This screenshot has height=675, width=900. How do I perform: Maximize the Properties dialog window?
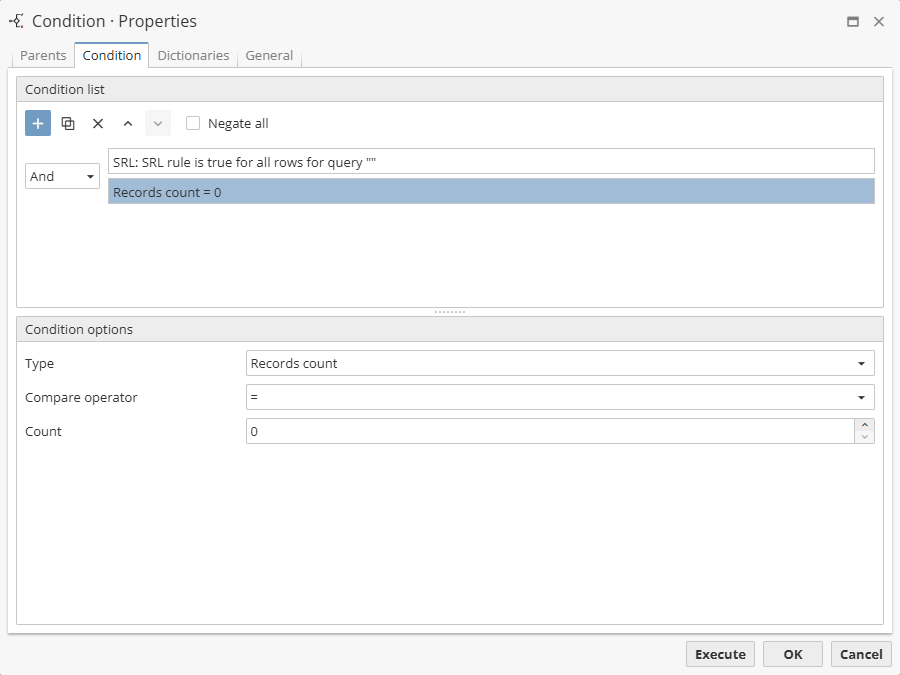pos(853,21)
